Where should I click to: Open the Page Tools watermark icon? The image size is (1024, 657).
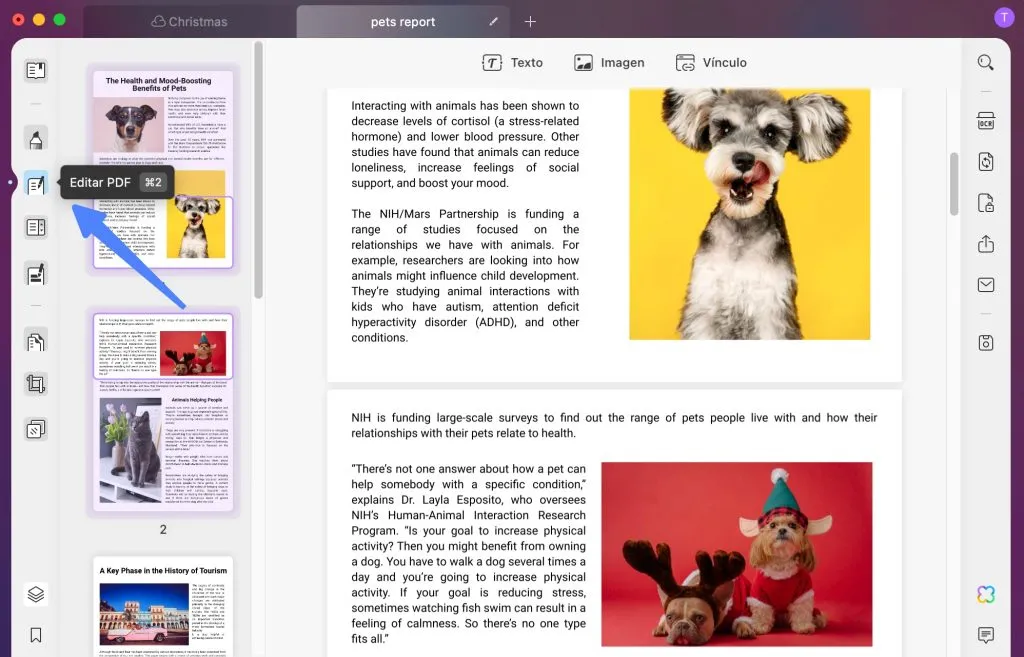[x=36, y=429]
